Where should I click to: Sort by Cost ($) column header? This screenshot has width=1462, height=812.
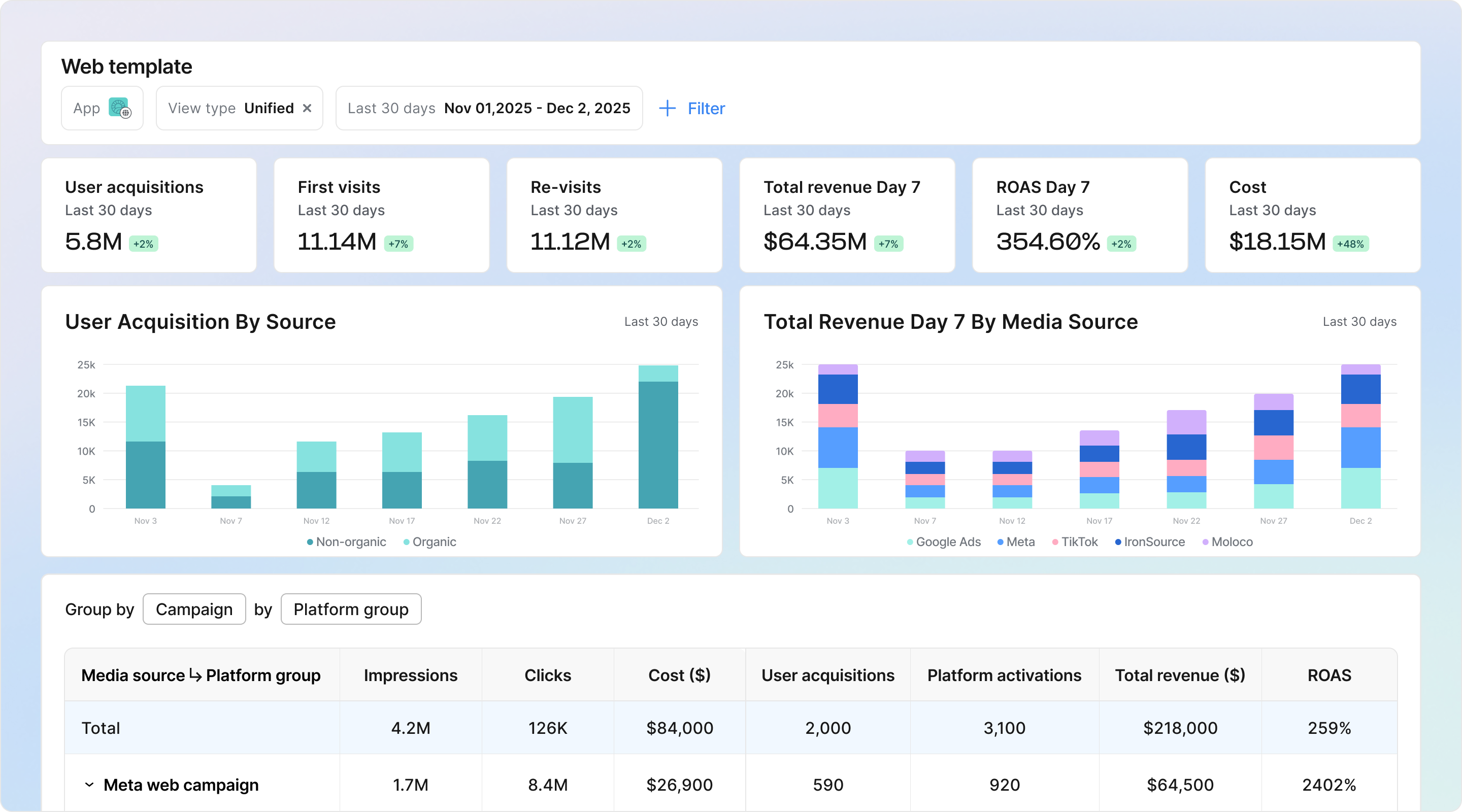point(679,675)
